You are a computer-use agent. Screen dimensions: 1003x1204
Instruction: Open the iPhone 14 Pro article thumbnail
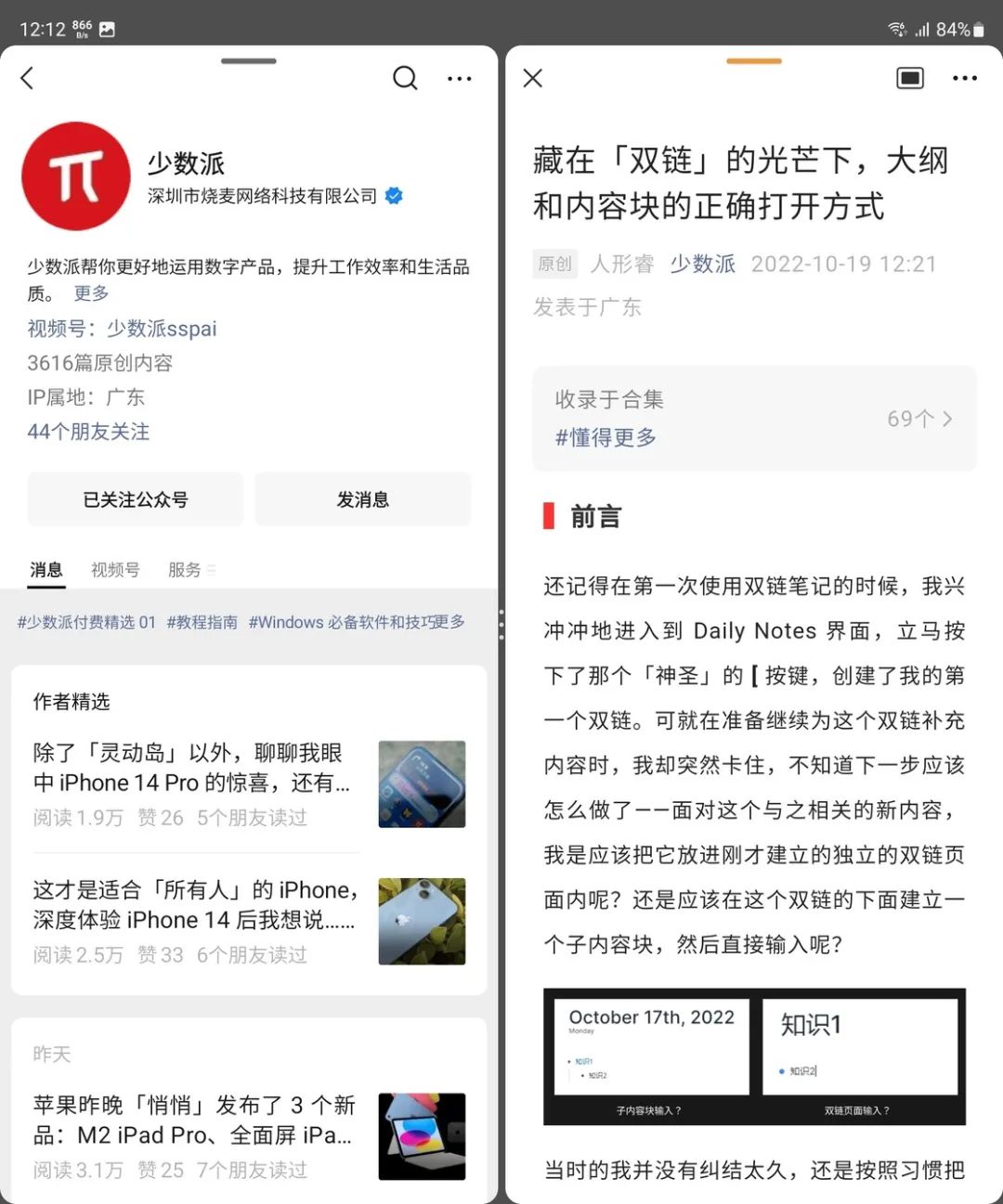tap(422, 784)
